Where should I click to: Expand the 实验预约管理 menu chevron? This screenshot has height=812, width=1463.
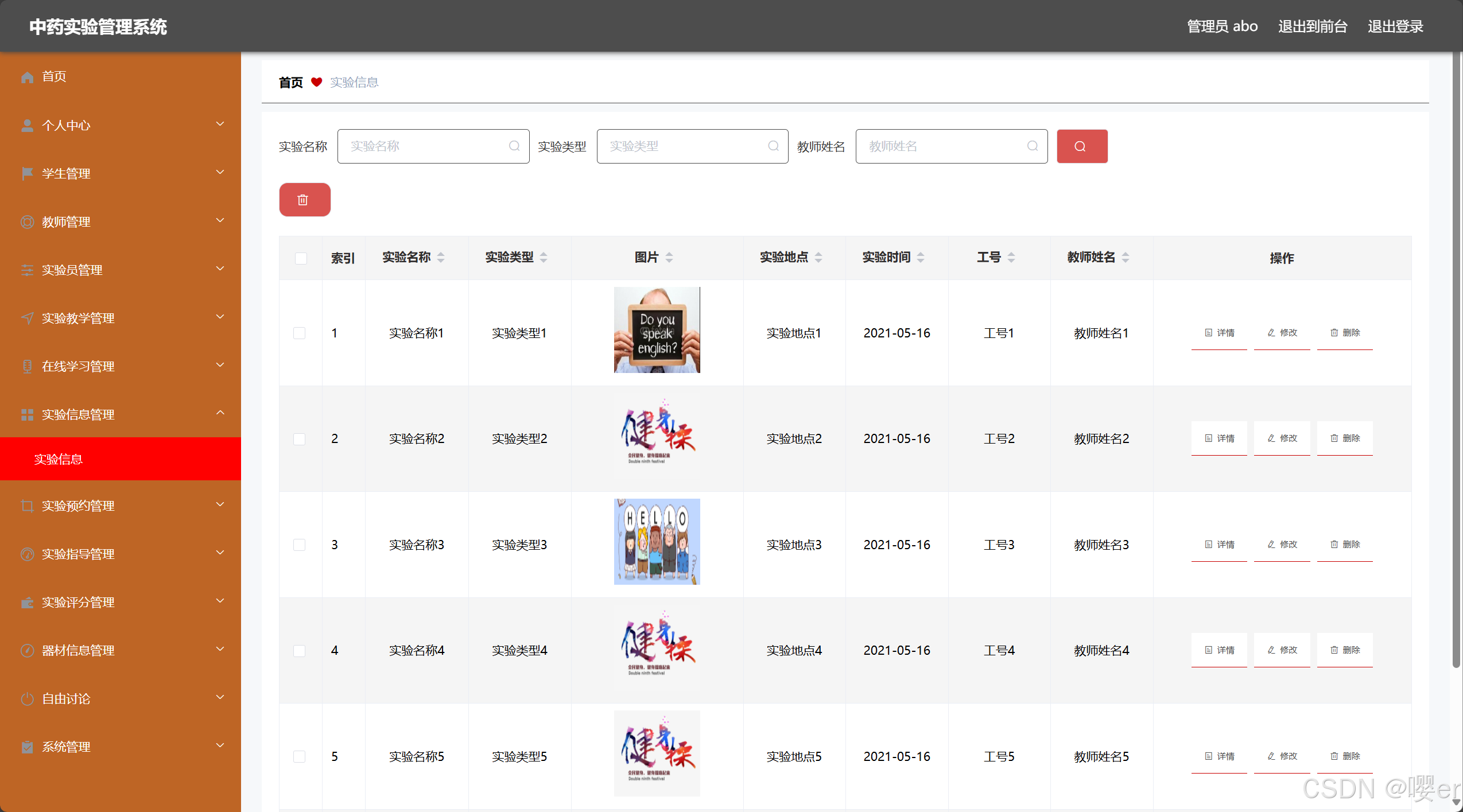(x=220, y=504)
